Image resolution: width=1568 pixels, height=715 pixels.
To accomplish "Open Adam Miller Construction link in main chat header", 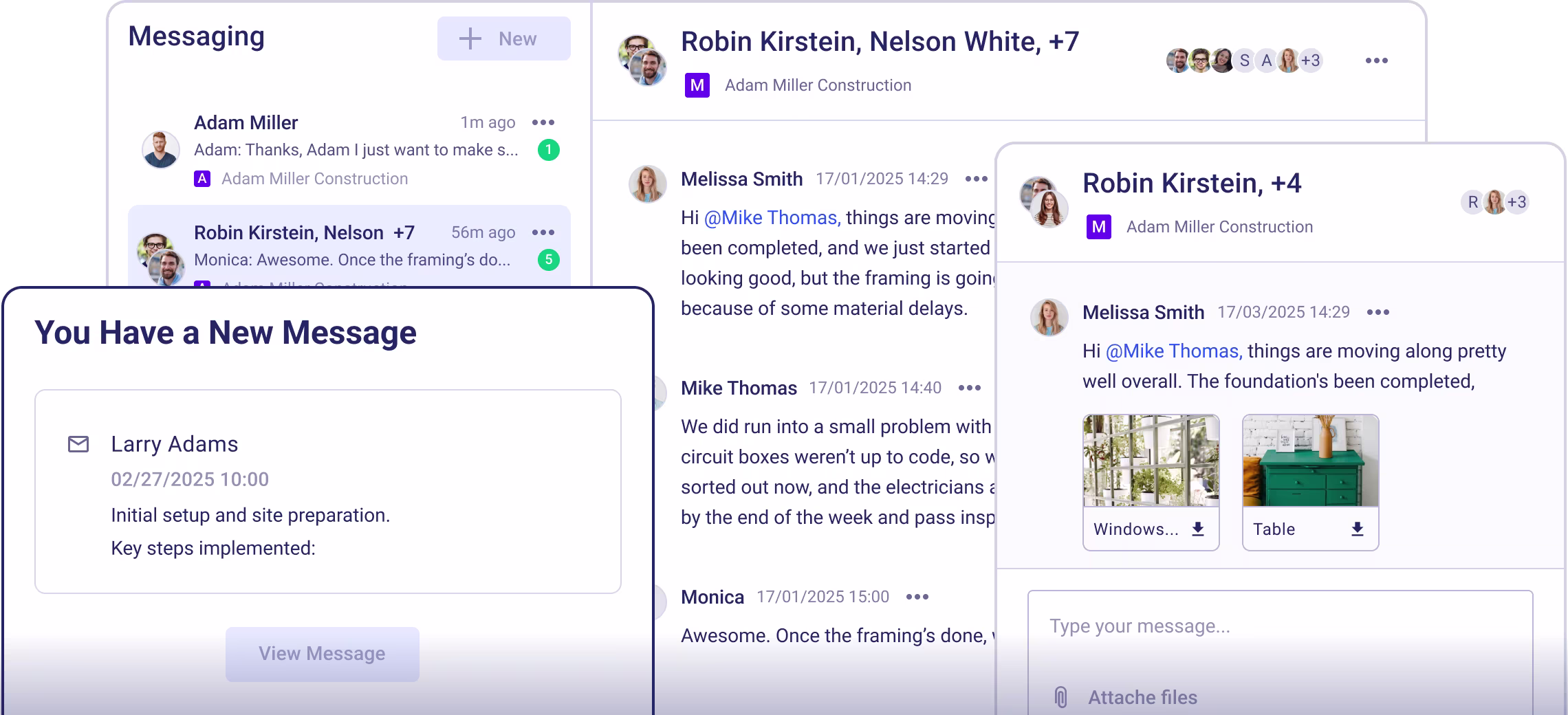I will click(818, 85).
